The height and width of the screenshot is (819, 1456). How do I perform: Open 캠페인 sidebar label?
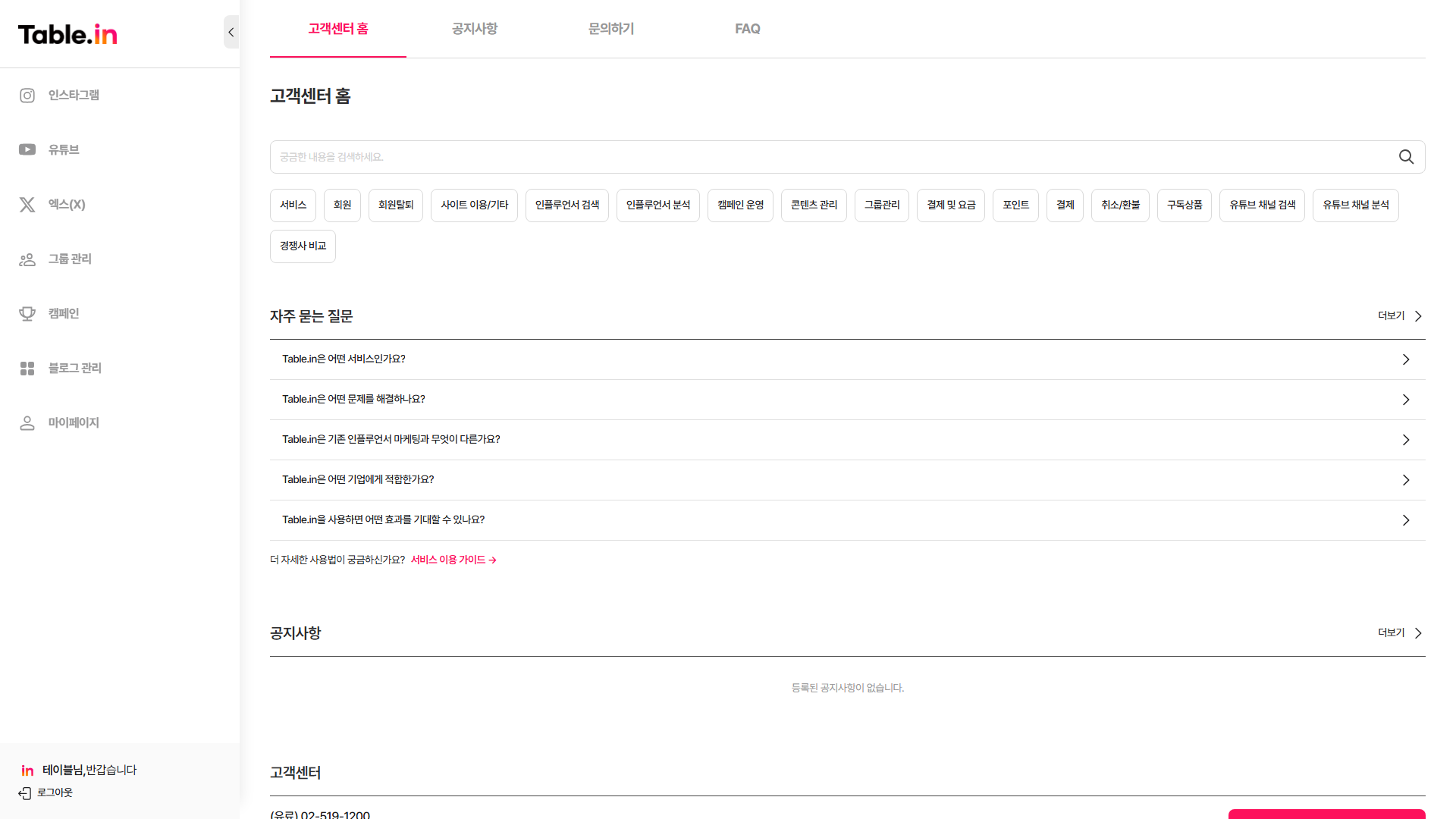tap(64, 314)
